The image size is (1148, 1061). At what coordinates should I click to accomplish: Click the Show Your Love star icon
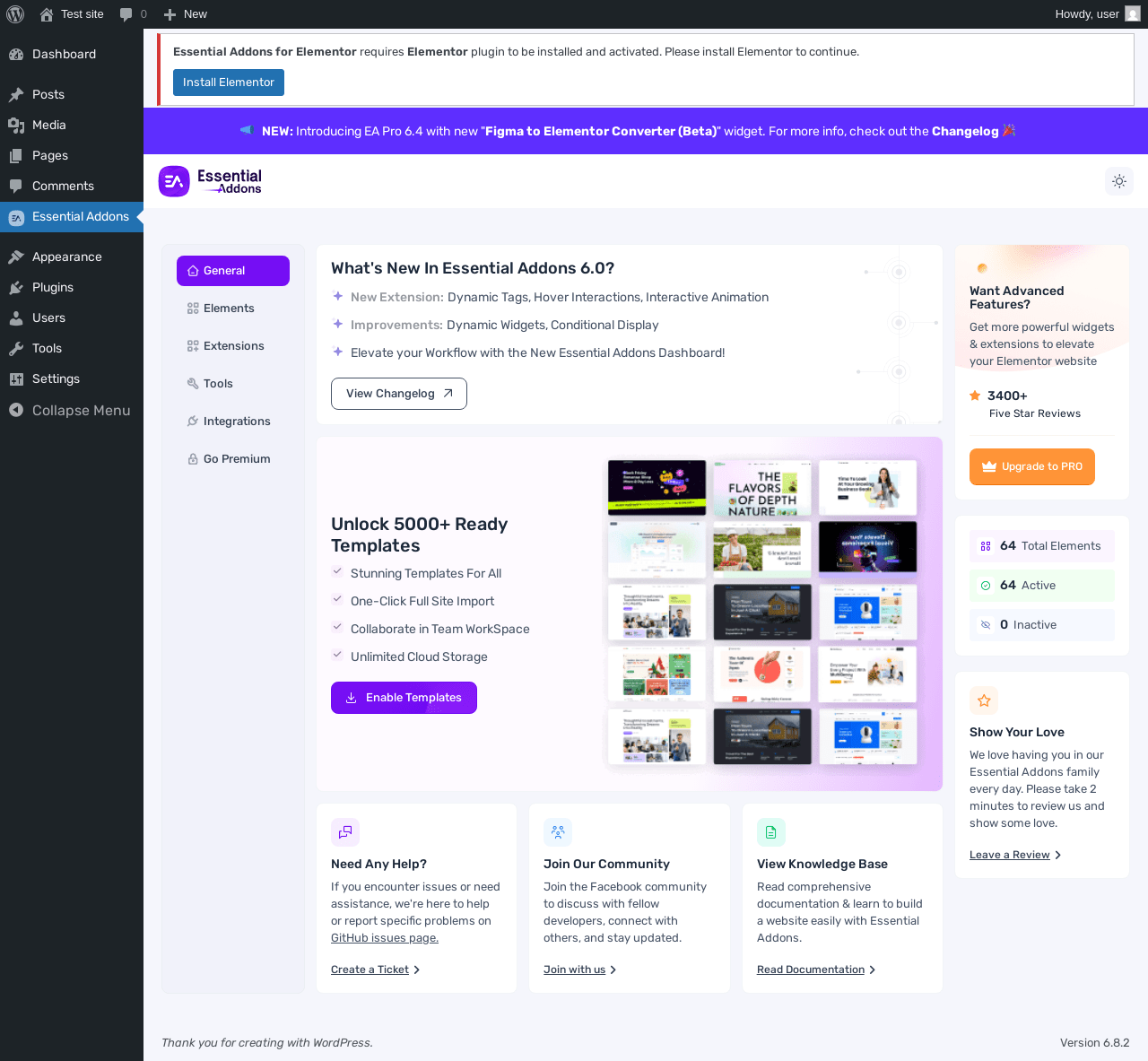click(984, 700)
